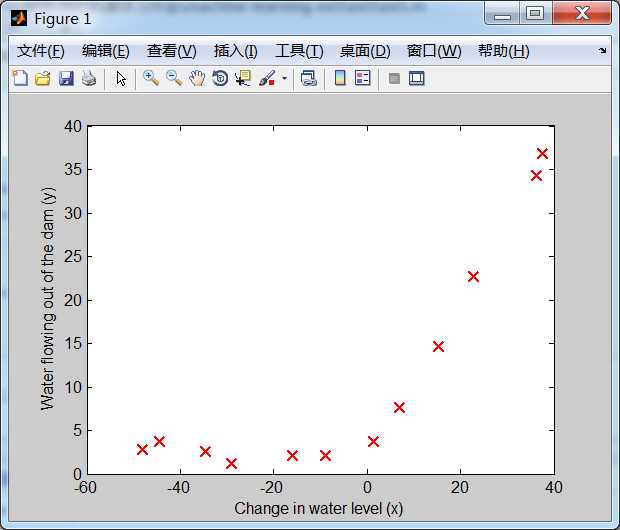Screen dimensions: 620x530
Task: Click the Link Plot icon
Action: [x=308, y=78]
